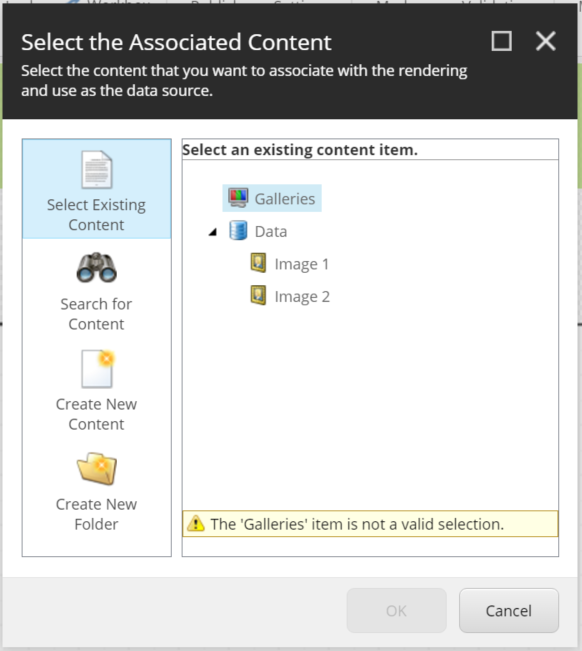
Task: Click the disabled OK button
Action: (x=396, y=610)
